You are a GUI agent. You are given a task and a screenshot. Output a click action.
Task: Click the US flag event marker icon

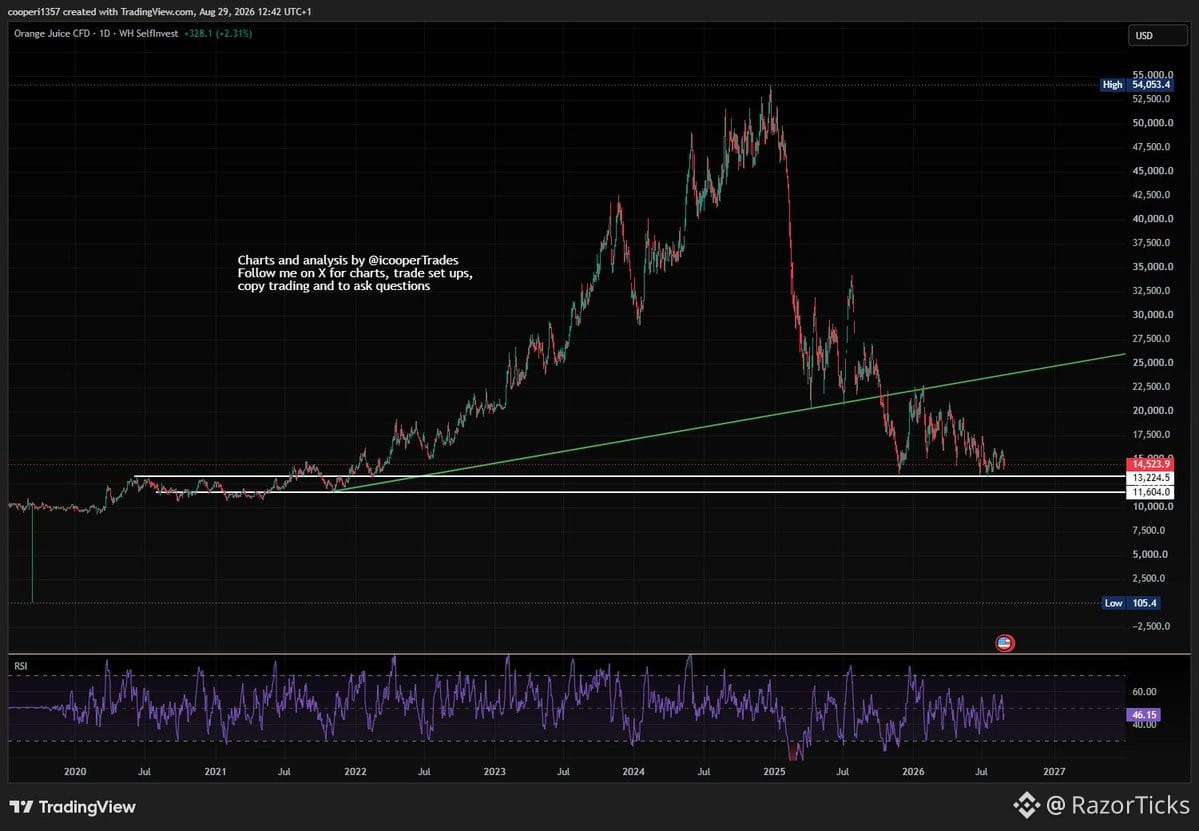pos(1005,643)
